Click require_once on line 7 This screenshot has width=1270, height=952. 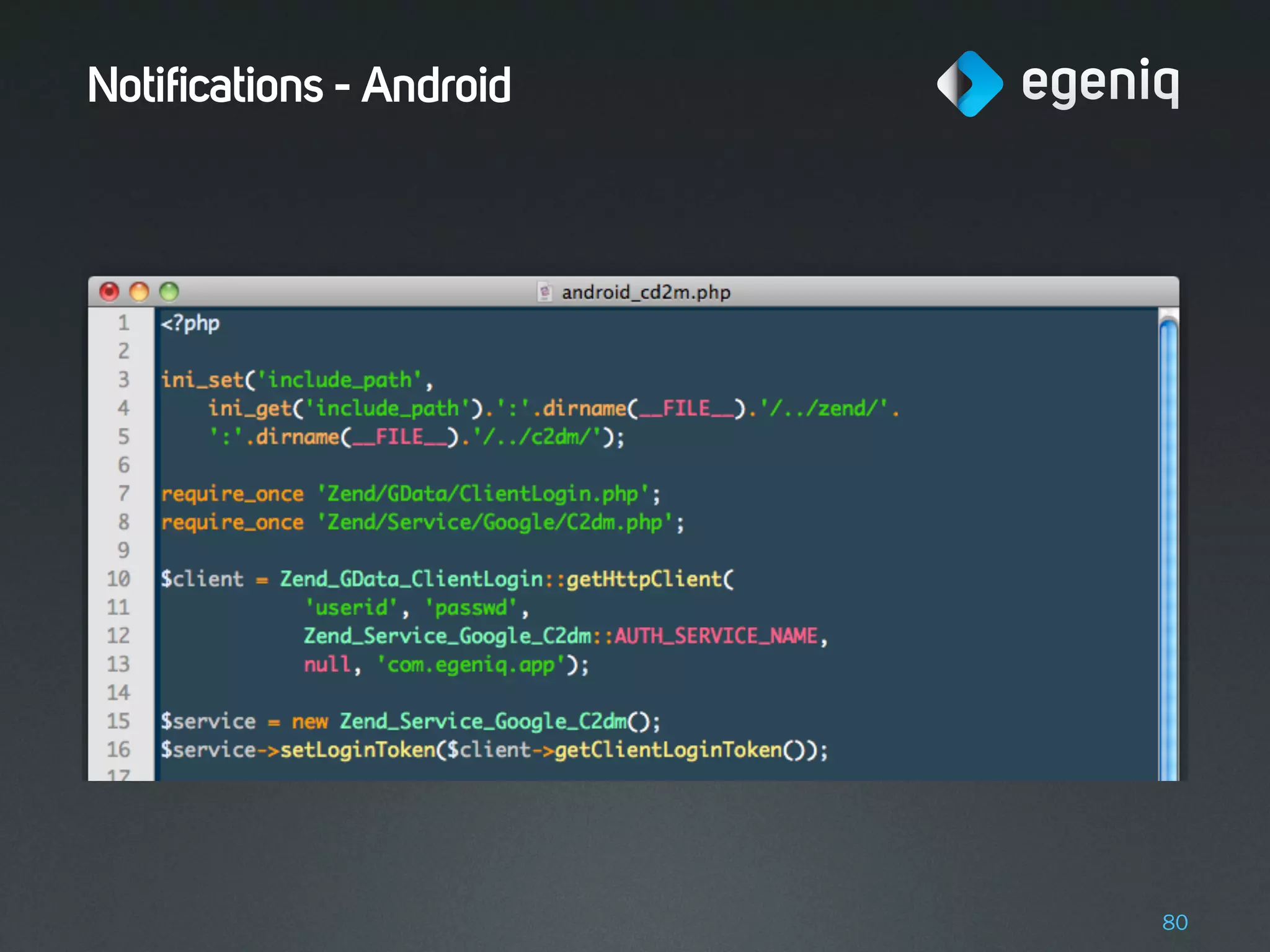click(233, 495)
